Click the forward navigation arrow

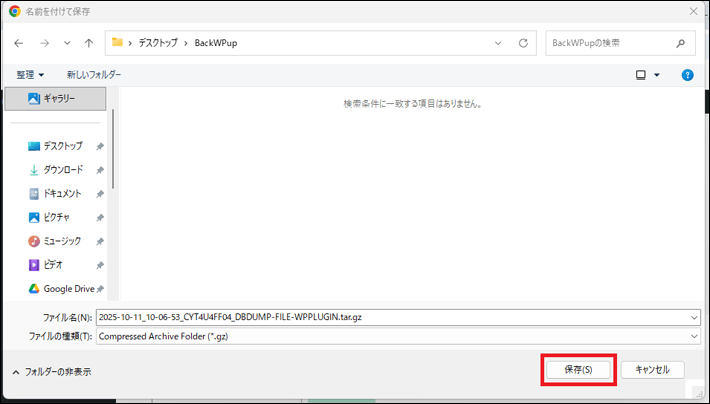pyautogui.click(x=43, y=43)
